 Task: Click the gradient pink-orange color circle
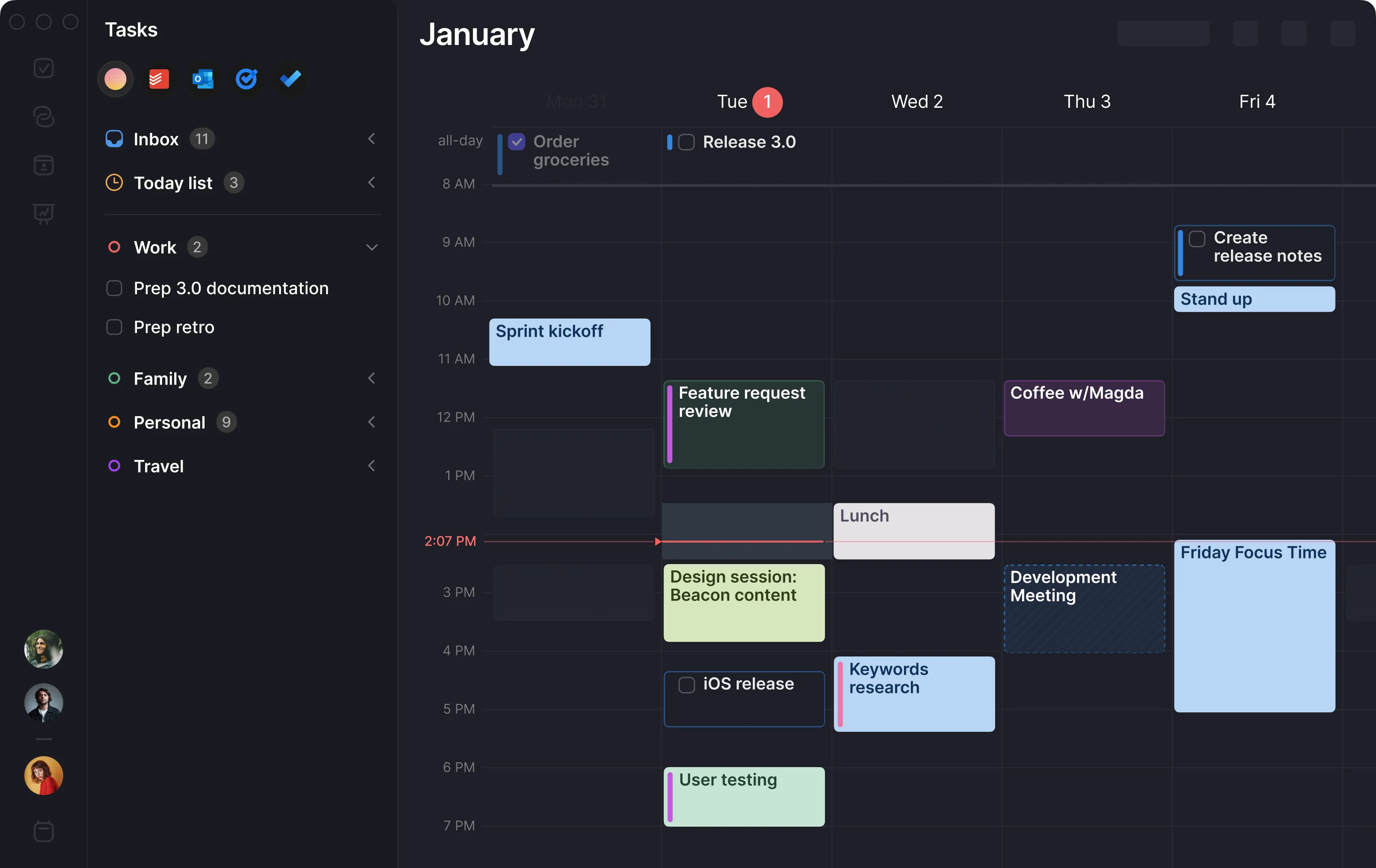coord(115,79)
